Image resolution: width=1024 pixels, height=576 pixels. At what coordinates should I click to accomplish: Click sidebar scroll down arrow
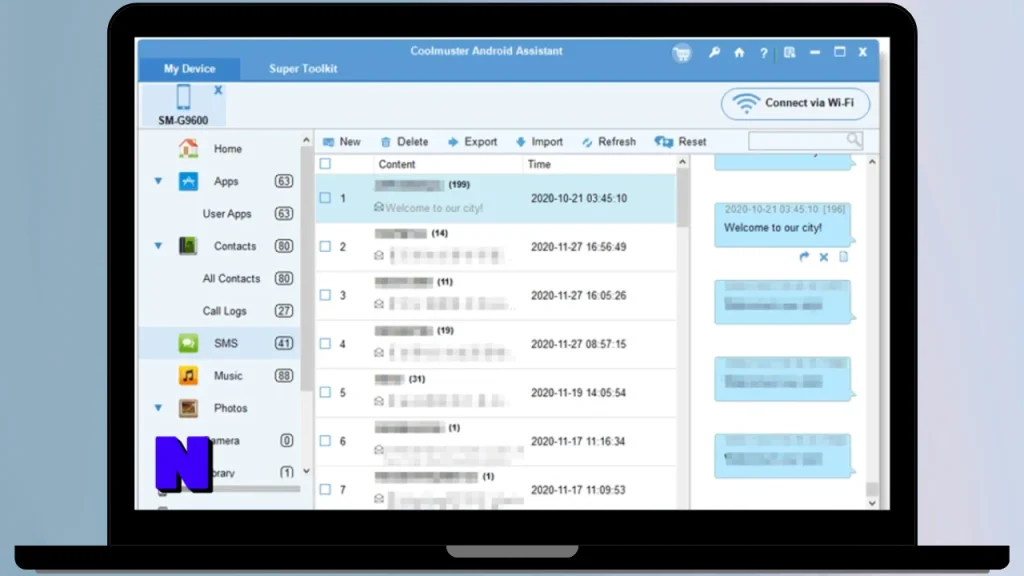click(306, 472)
